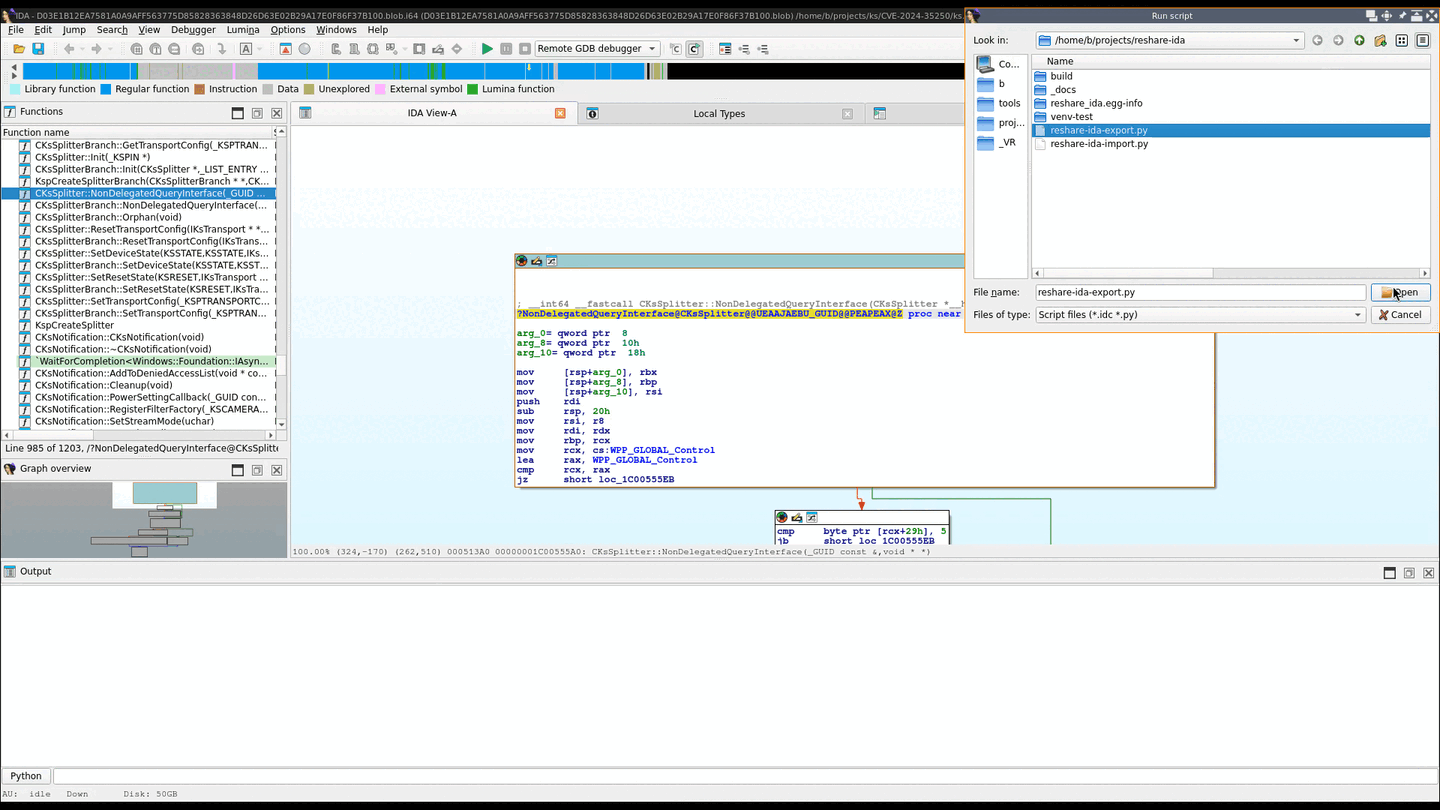The height and width of the screenshot is (810, 1440).
Task: Jump forward using the right arrow navigation icon
Action: click(x=97, y=48)
